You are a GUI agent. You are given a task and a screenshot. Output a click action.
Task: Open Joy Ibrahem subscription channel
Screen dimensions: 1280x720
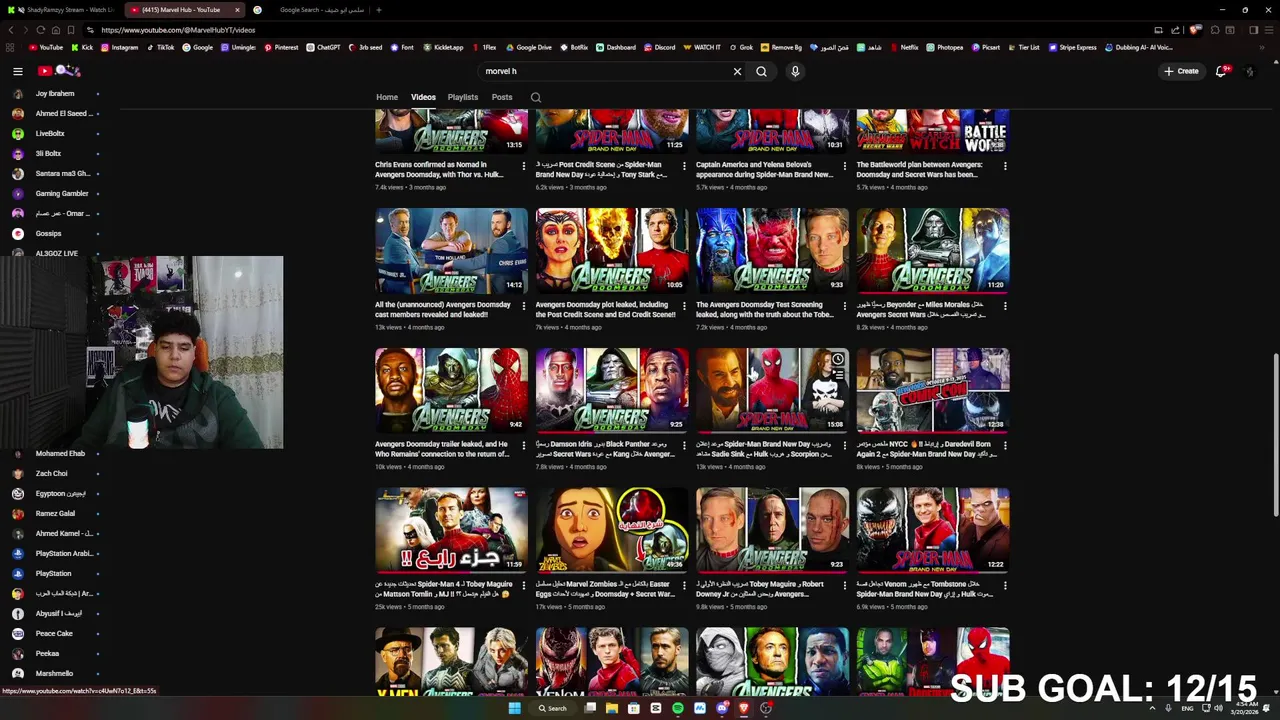click(55, 93)
